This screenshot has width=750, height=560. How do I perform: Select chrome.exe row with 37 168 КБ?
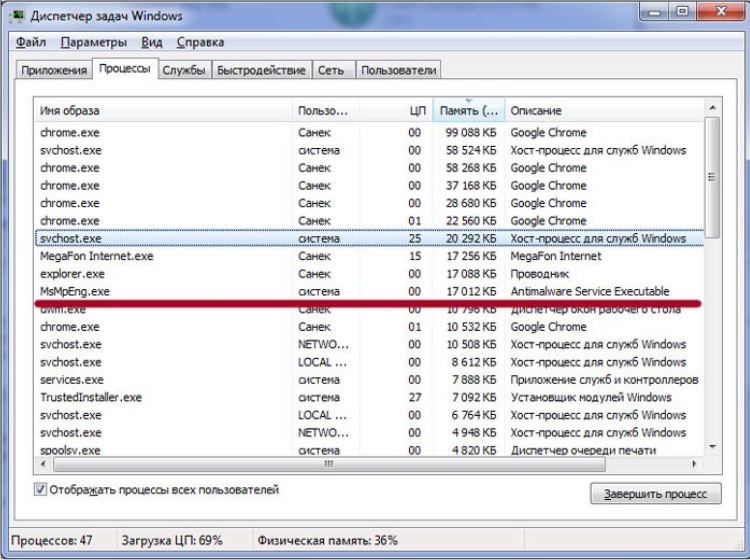[x=369, y=186]
